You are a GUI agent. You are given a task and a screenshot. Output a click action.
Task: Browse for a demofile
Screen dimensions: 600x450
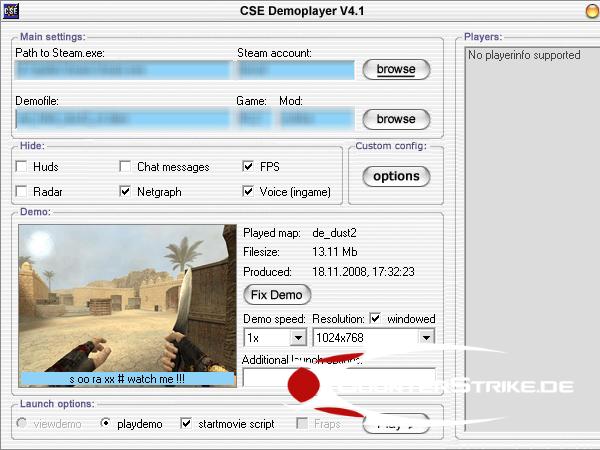(396, 119)
